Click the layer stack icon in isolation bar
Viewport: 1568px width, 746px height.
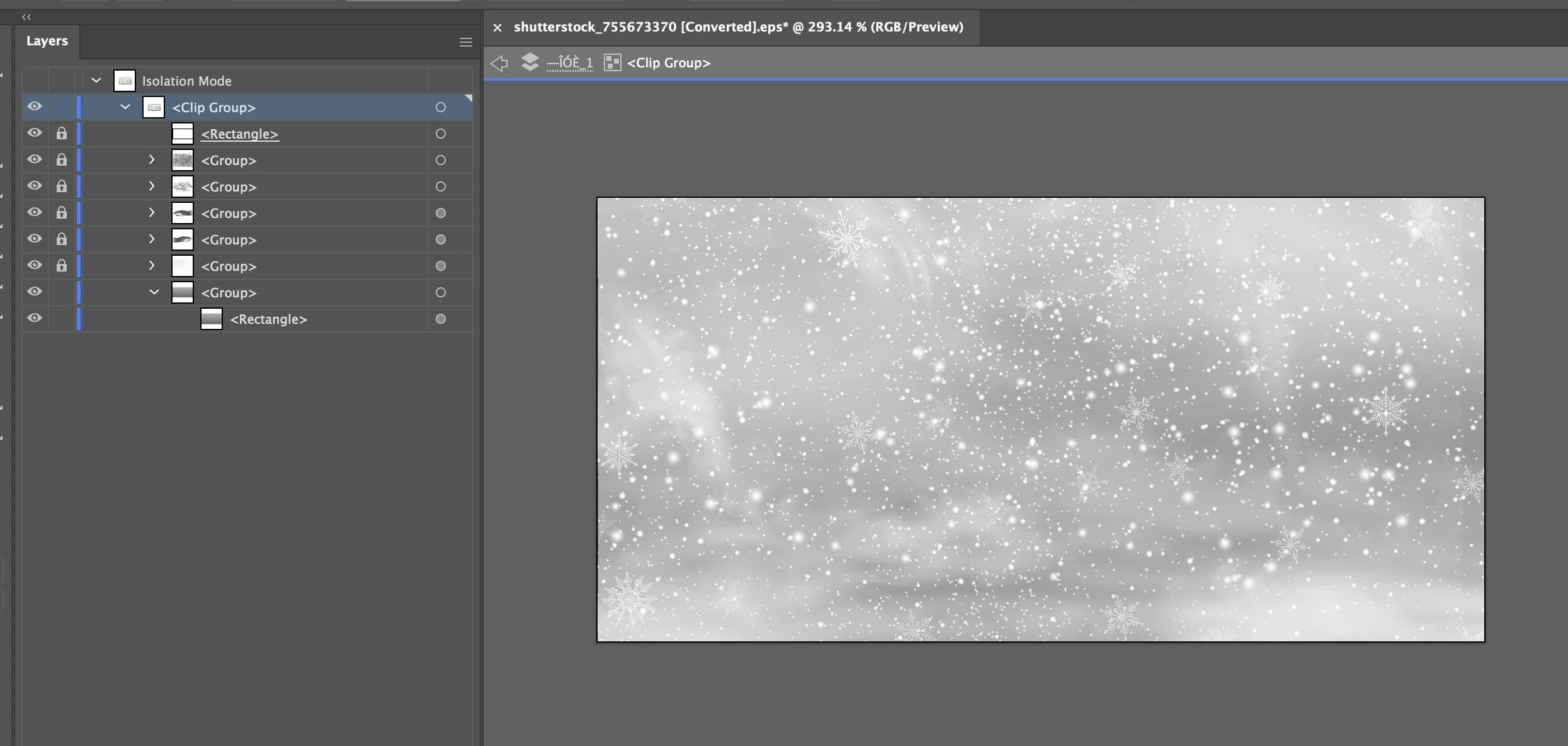click(x=530, y=62)
